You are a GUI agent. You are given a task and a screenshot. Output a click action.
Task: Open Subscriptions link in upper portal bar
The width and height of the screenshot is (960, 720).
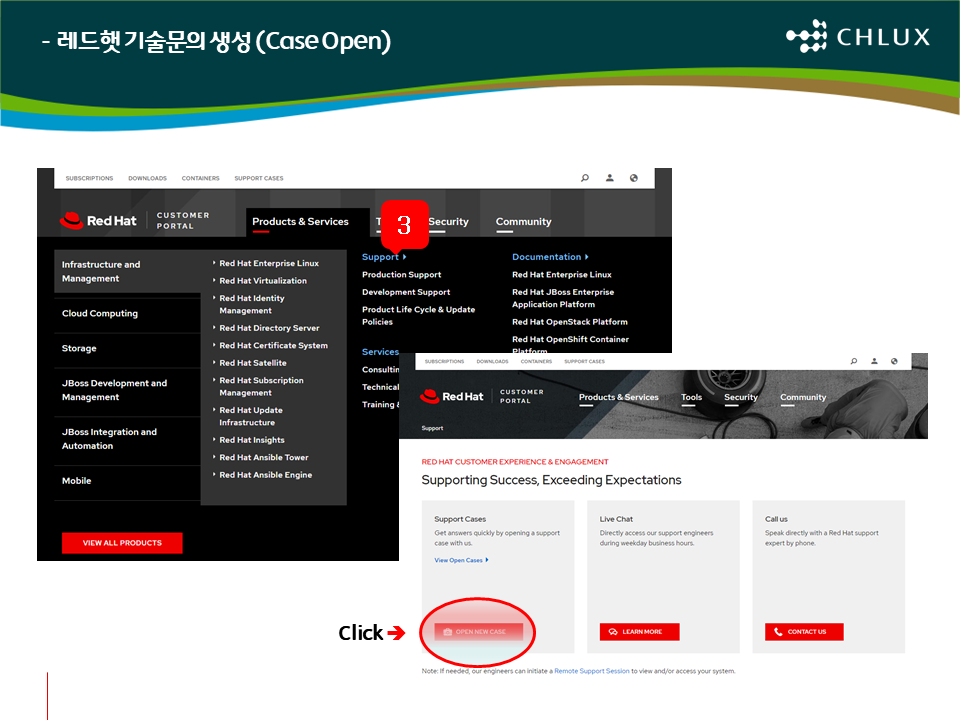(x=89, y=178)
